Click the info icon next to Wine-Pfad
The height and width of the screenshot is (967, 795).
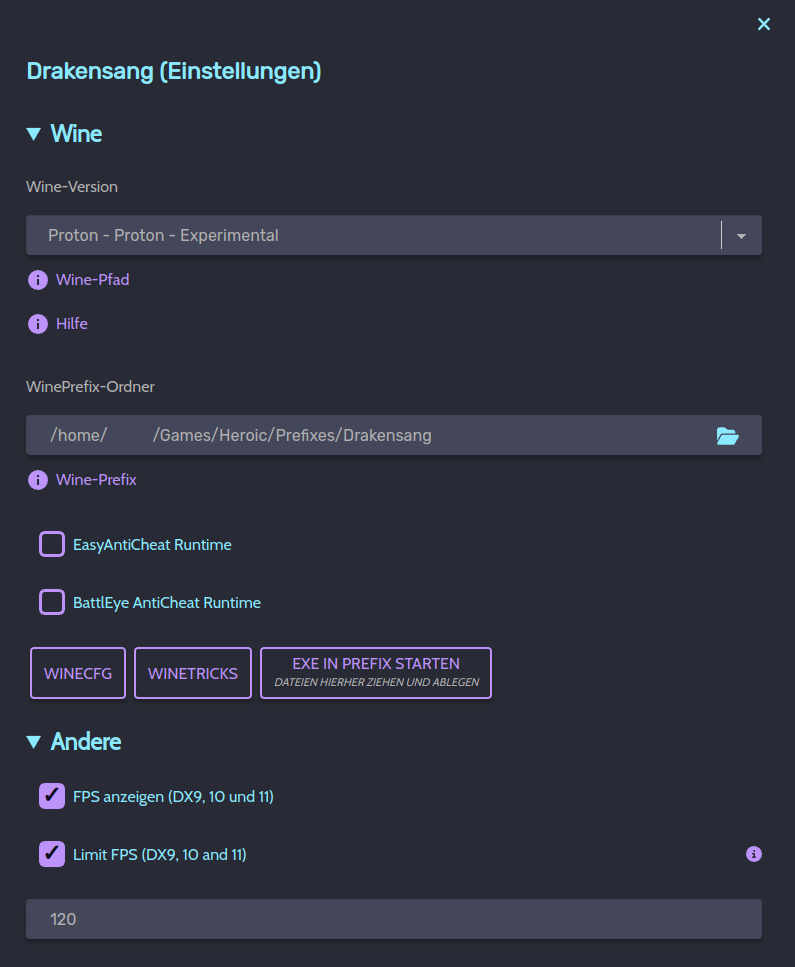(38, 280)
